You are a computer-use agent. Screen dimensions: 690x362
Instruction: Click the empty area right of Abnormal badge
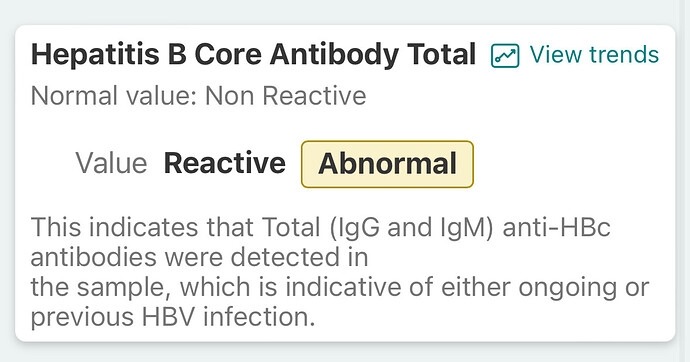tap(572, 164)
